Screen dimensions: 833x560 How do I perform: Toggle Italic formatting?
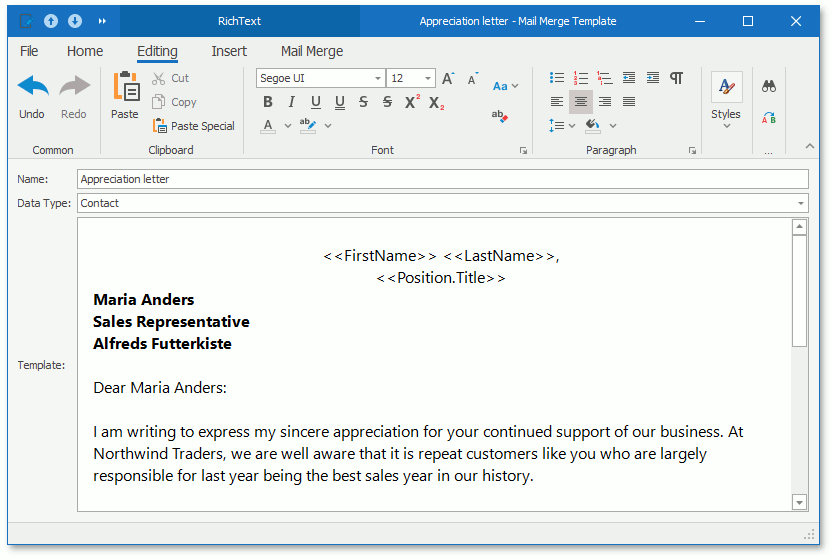tap(291, 102)
